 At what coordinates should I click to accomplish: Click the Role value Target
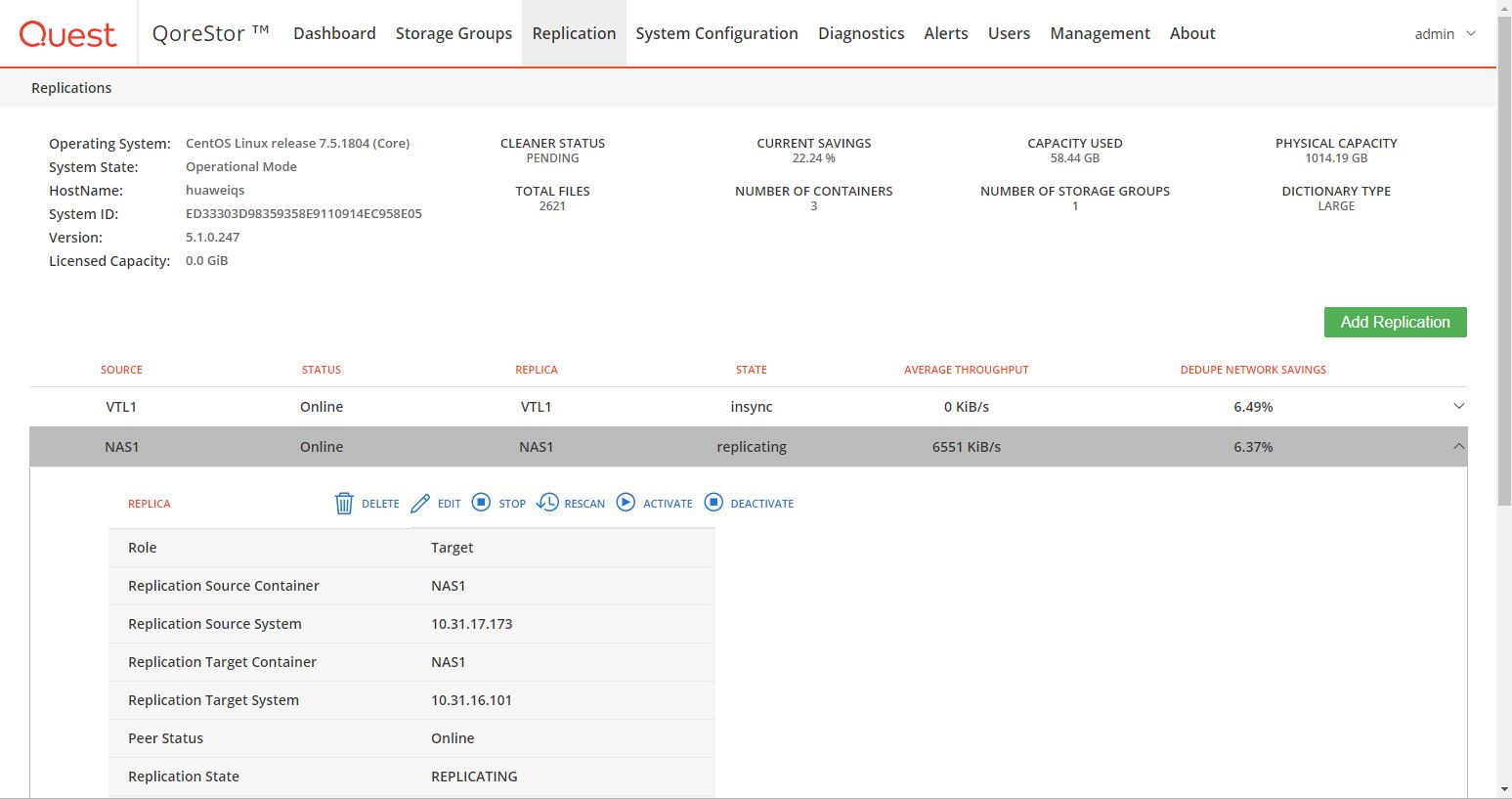[x=453, y=548]
